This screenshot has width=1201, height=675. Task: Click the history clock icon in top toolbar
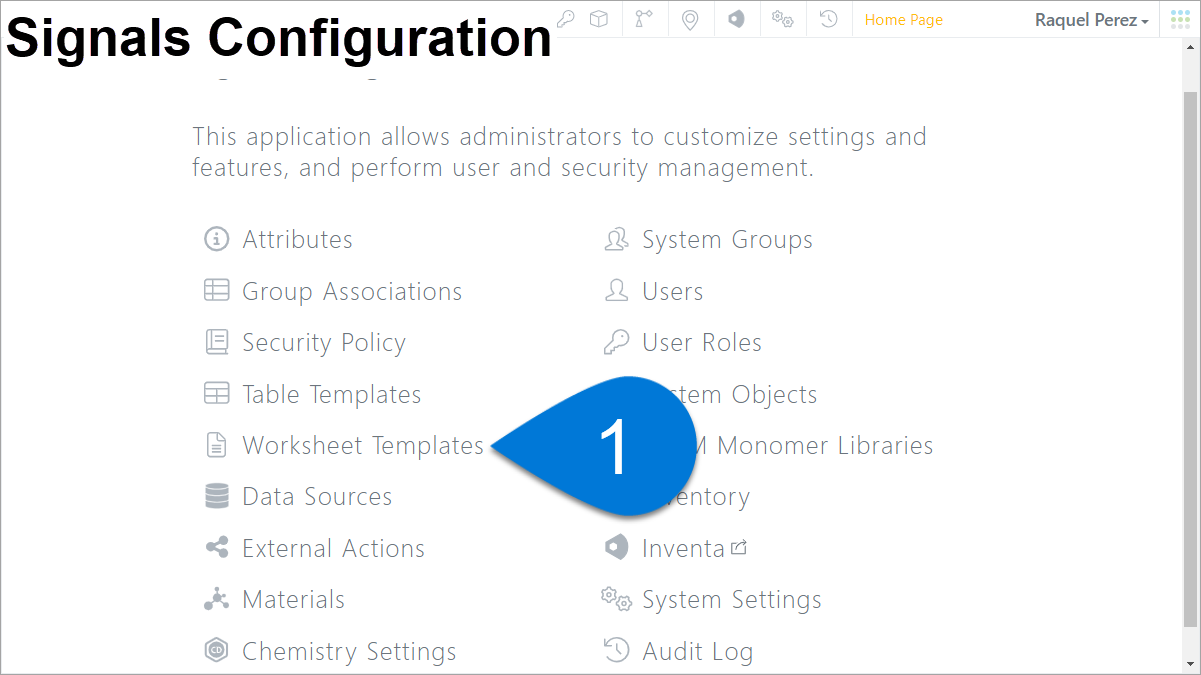click(828, 19)
